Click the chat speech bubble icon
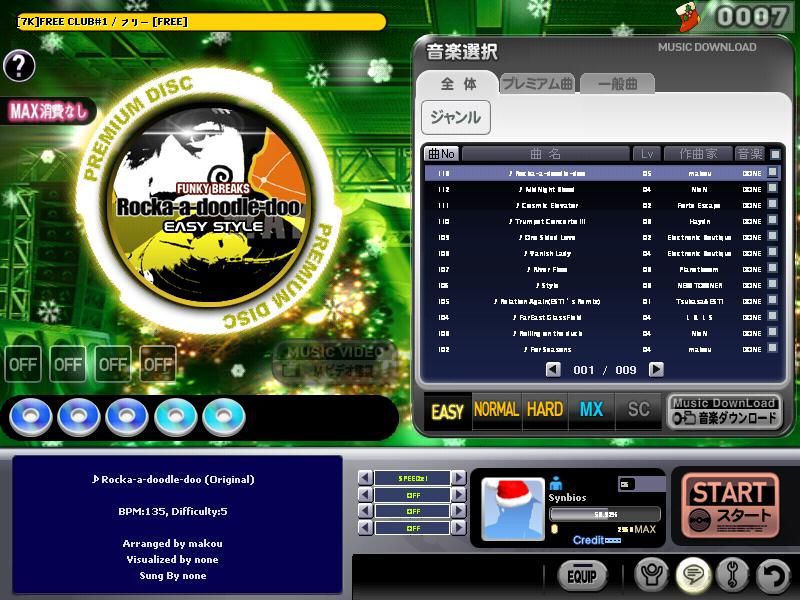This screenshot has width=800, height=600. (693, 575)
